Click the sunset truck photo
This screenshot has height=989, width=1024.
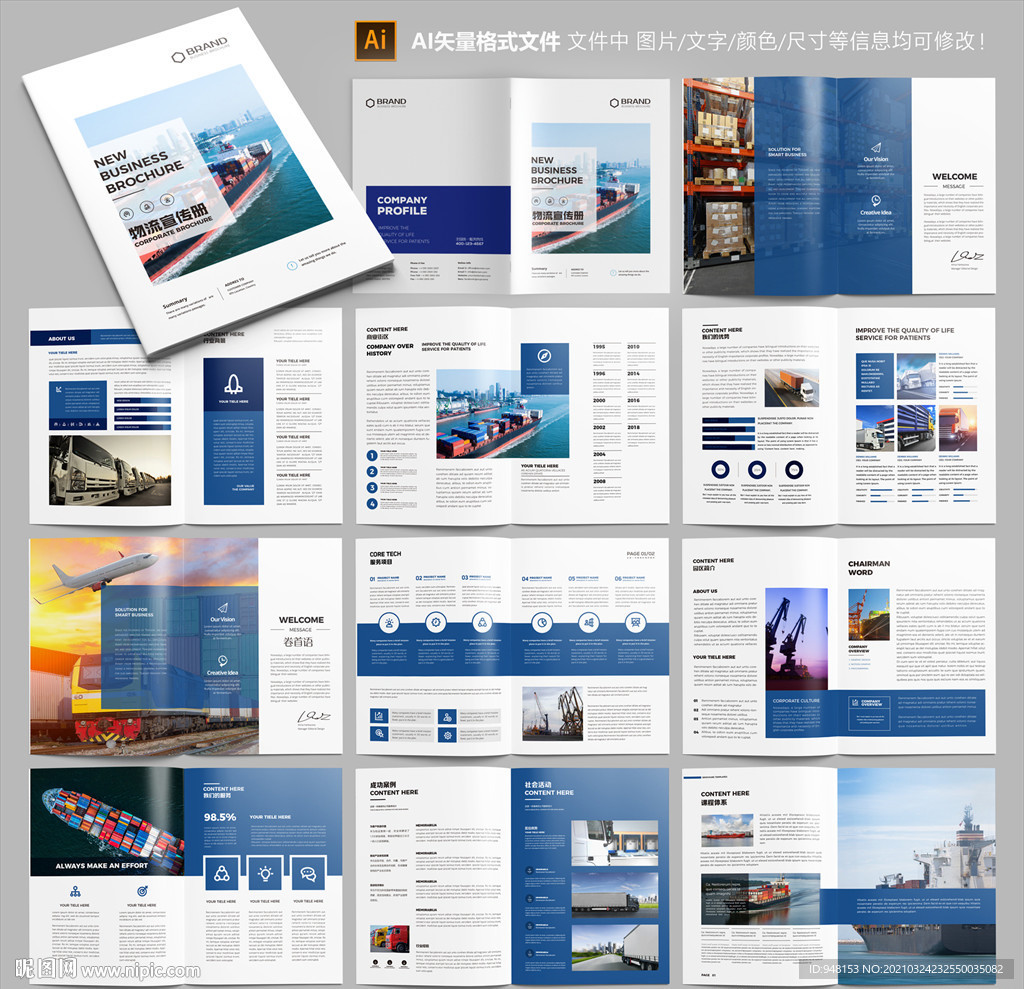pos(957,428)
